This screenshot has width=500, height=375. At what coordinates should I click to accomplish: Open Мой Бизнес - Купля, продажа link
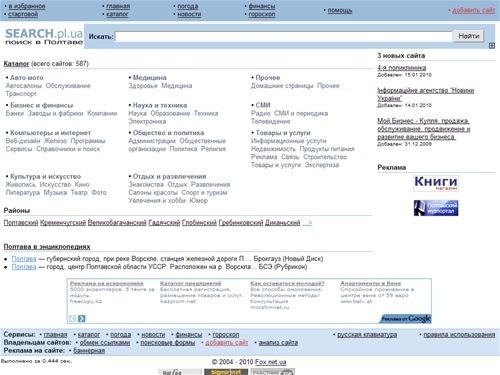point(424,129)
